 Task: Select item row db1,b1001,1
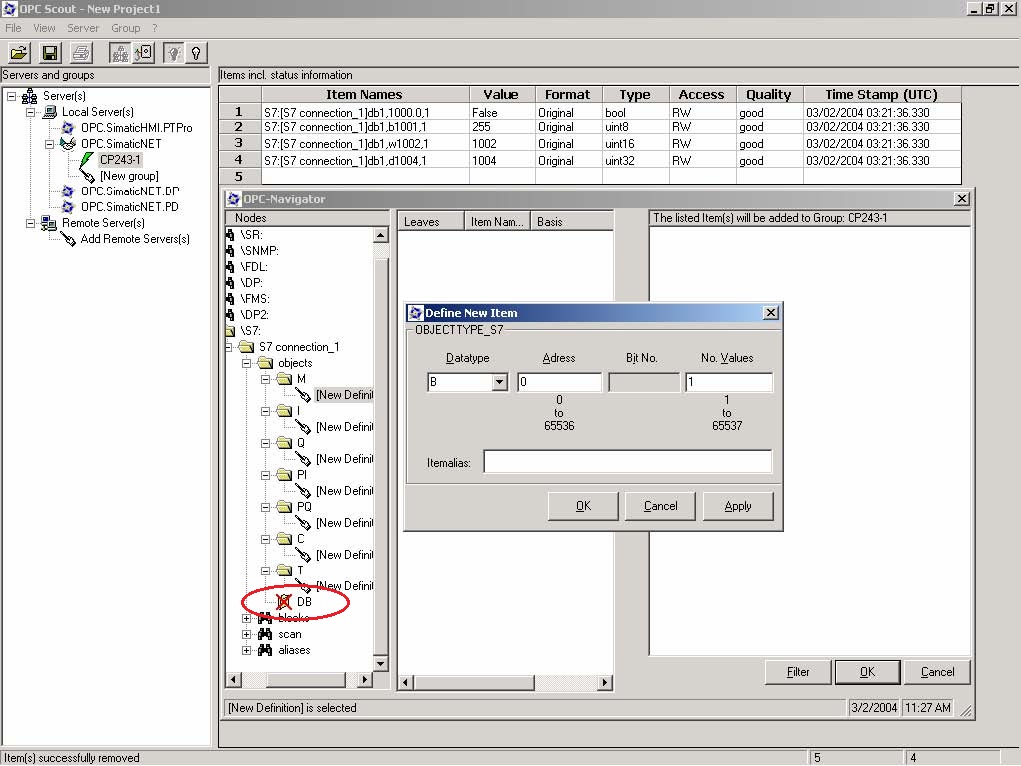pos(589,127)
